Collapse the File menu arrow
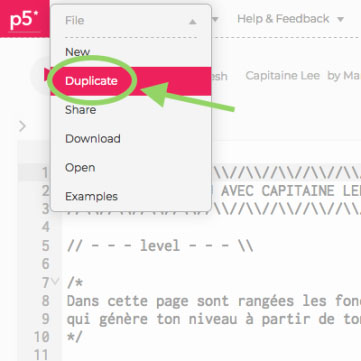 [x=192, y=22]
